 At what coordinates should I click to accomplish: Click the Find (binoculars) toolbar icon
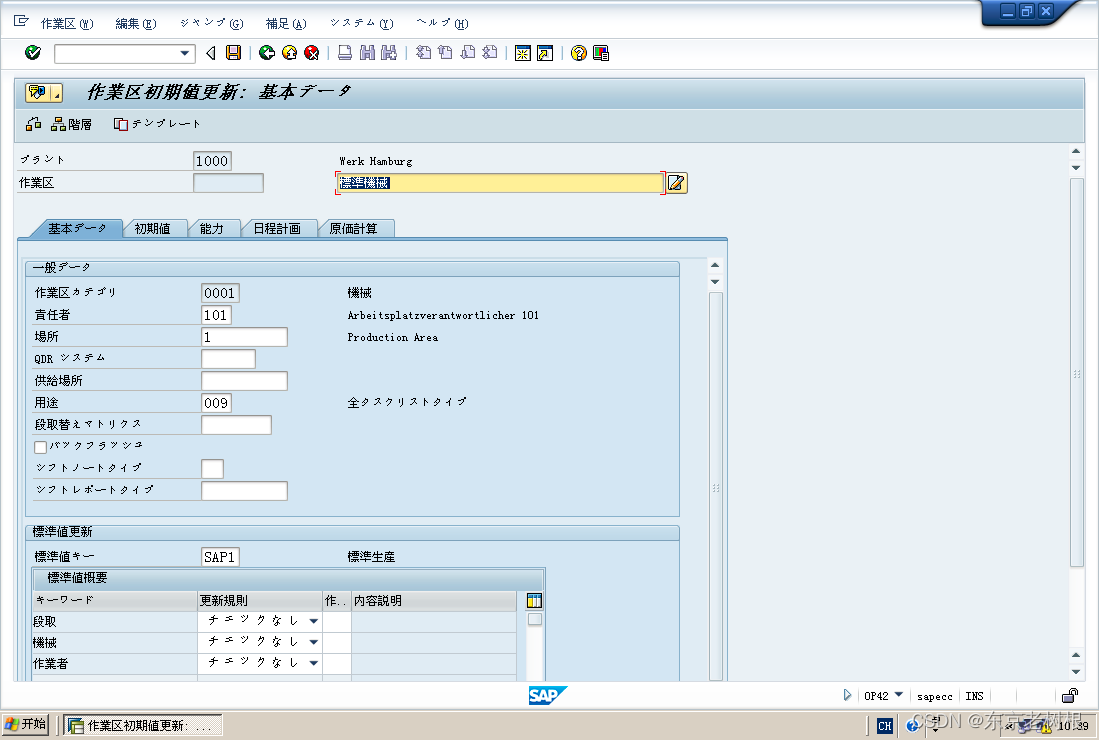click(365, 53)
